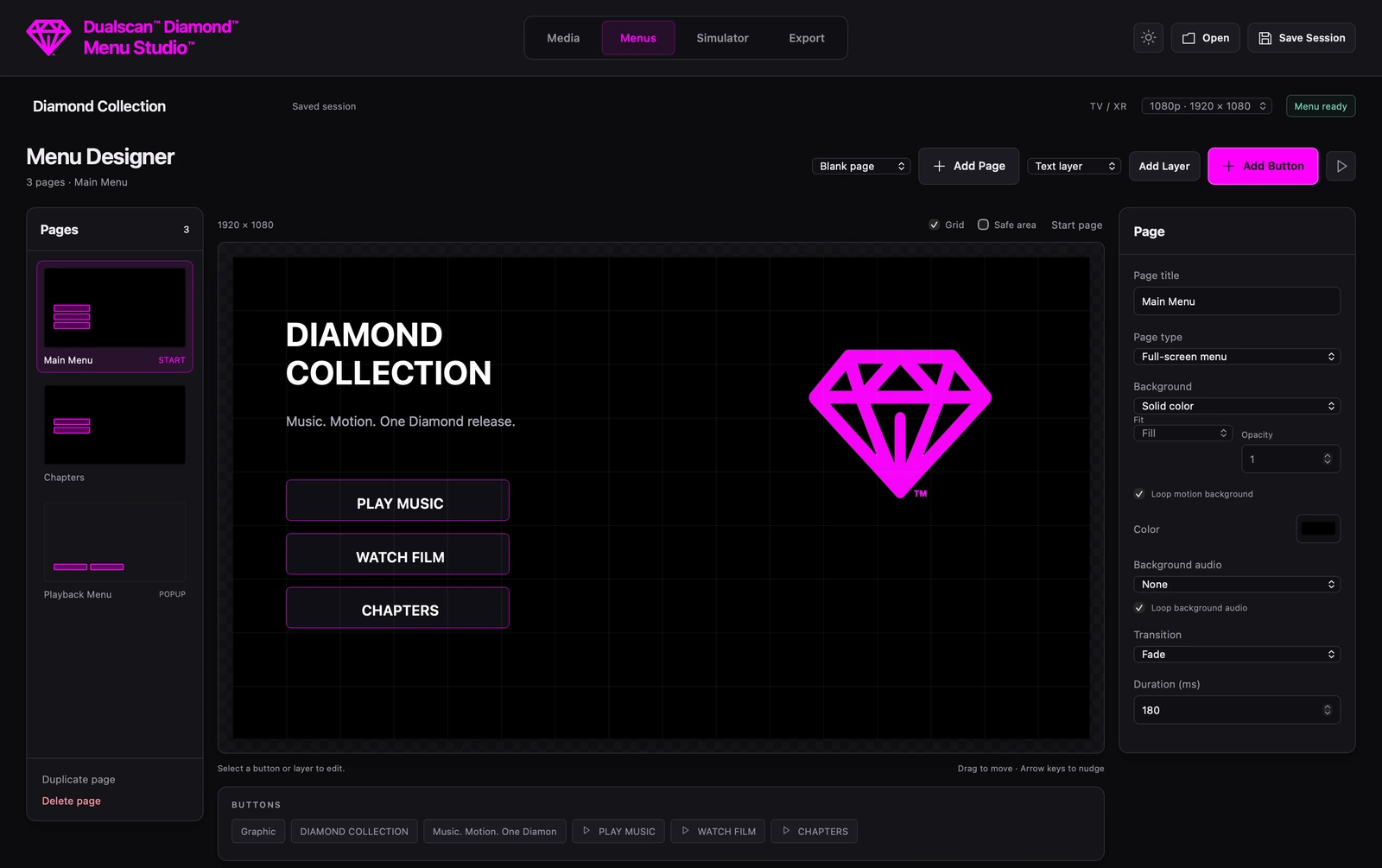Image resolution: width=1382 pixels, height=868 pixels.
Task: Select the Main Menu page thumbnail
Action: click(115, 317)
